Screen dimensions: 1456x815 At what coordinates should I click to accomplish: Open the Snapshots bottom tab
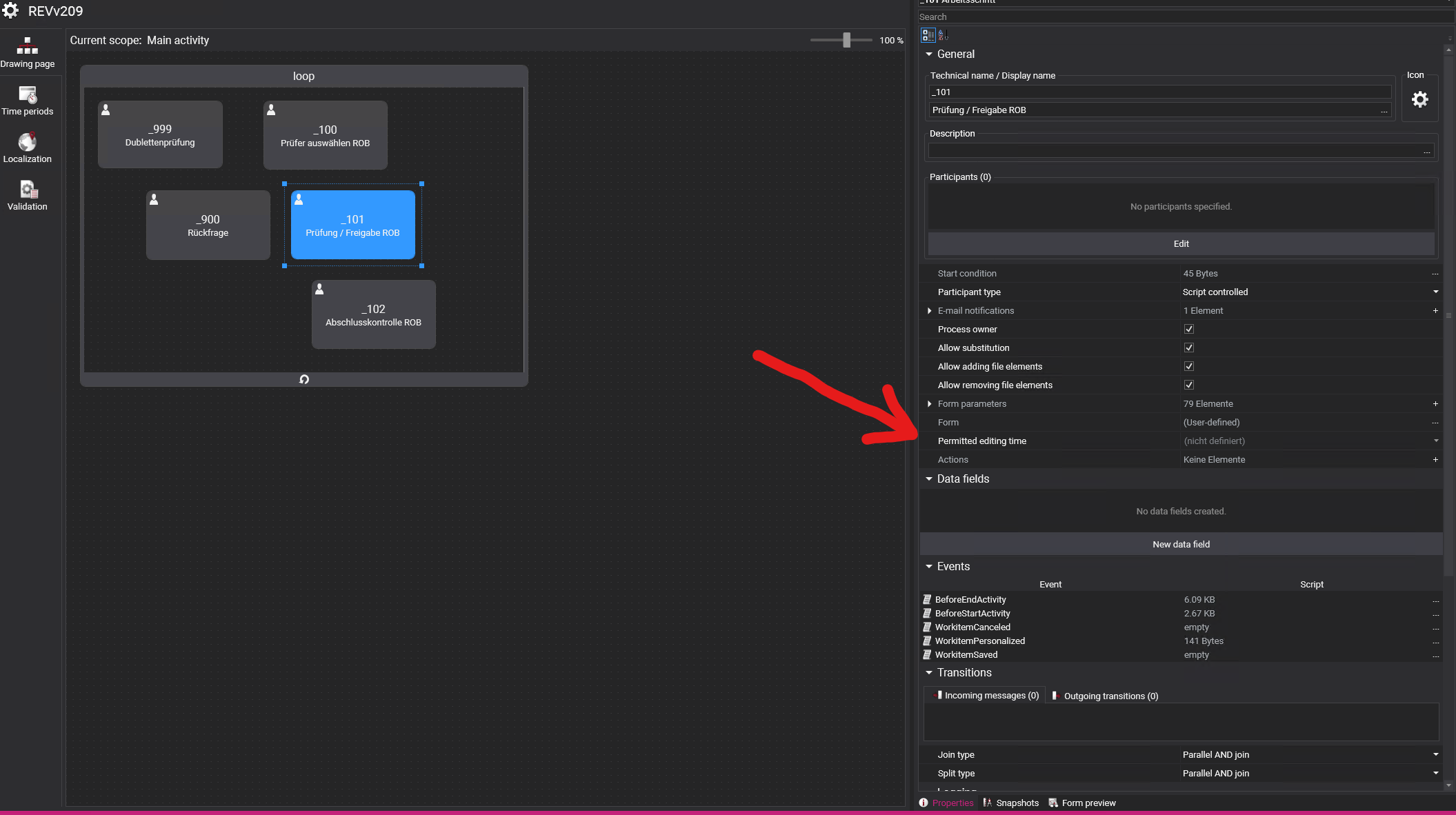[1011, 803]
